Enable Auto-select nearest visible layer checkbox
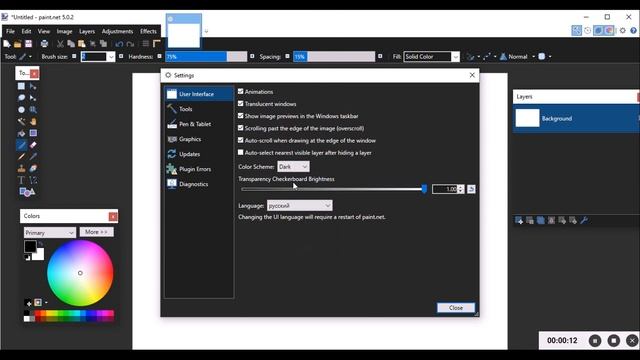This screenshot has width=640, height=360. [240, 153]
